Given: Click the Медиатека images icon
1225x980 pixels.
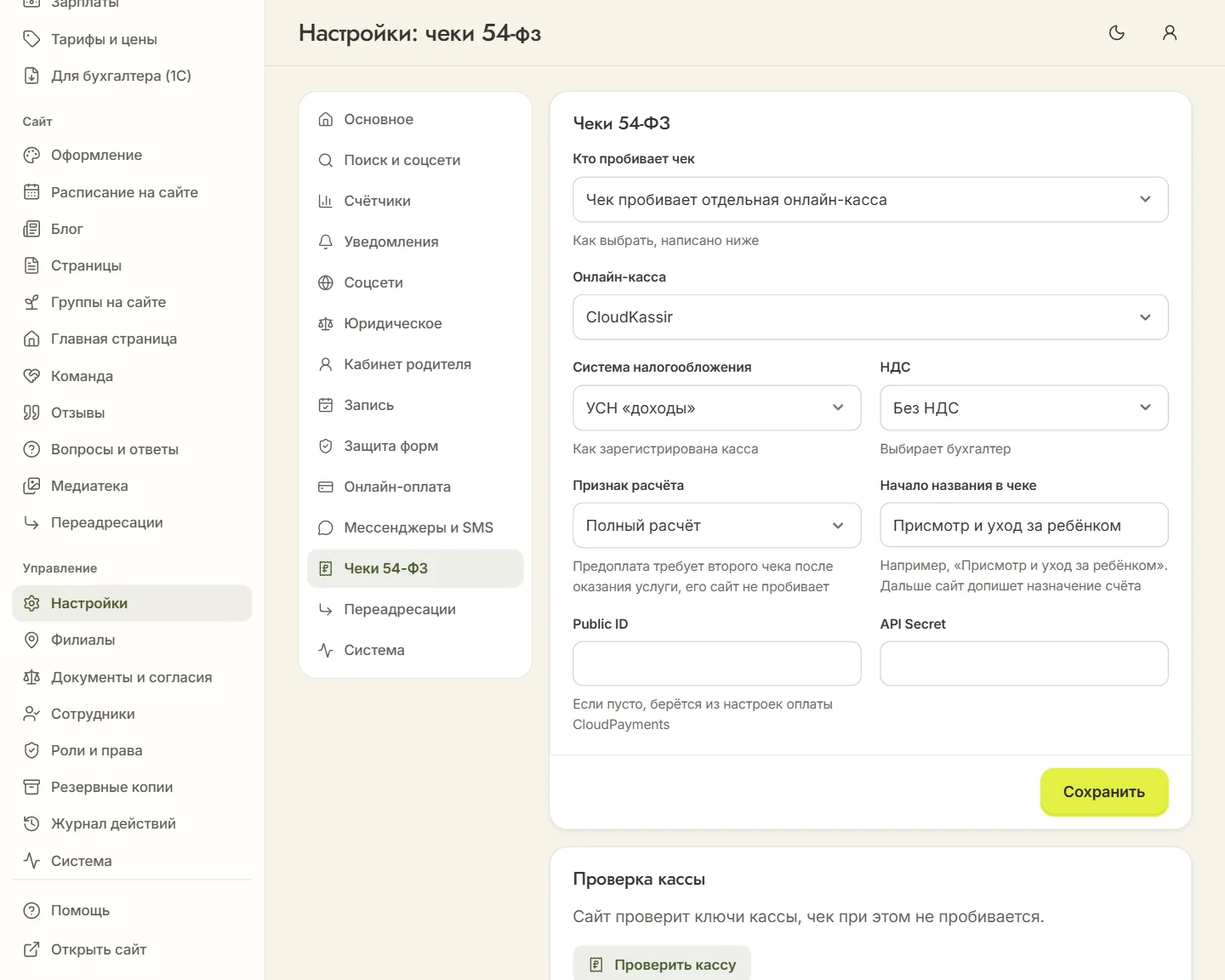Looking at the screenshot, I should click(x=31, y=486).
